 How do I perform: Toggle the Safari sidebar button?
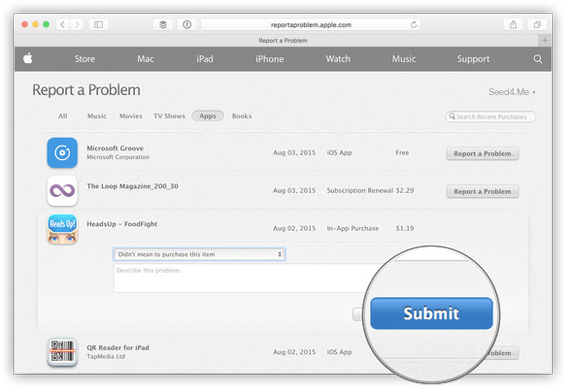click(x=98, y=24)
